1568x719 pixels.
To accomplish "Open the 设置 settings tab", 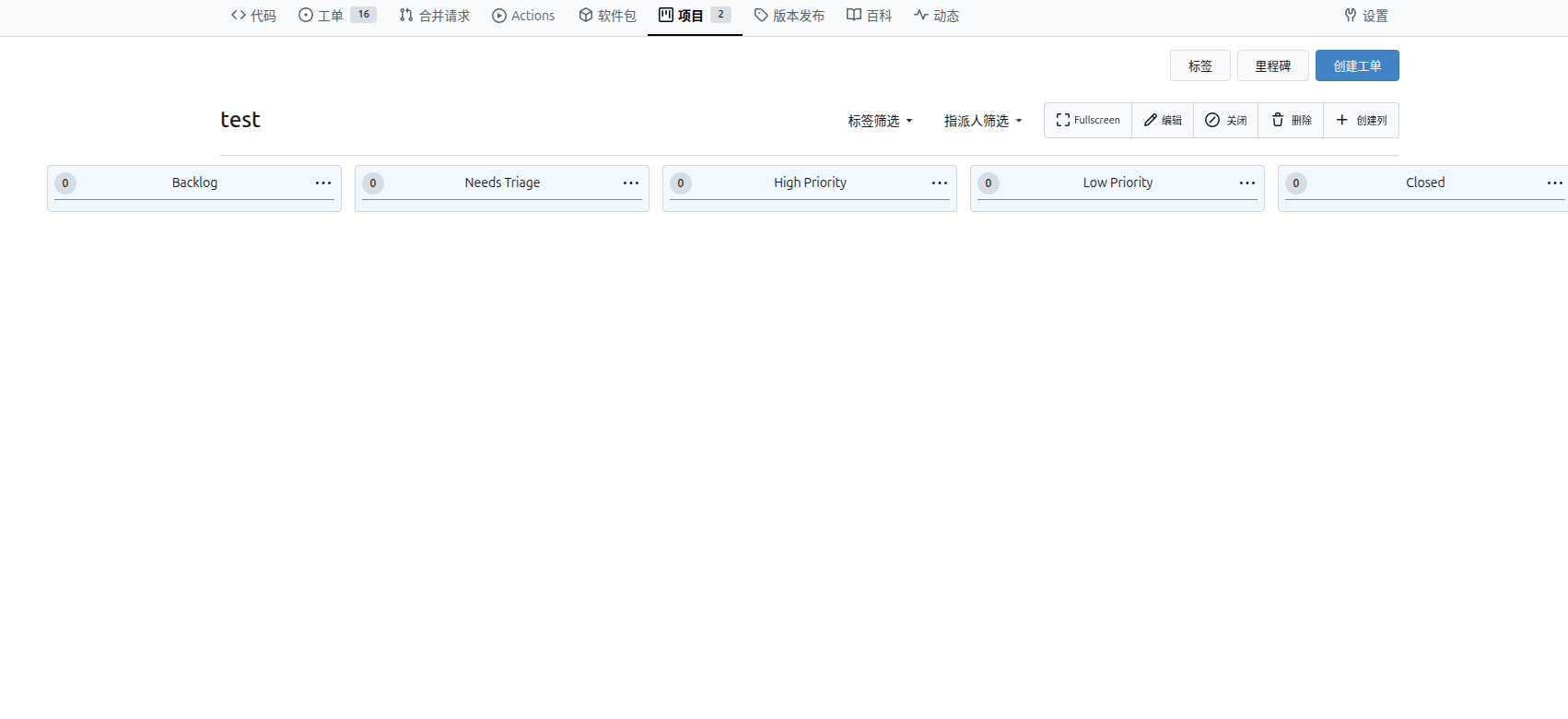I will pyautogui.click(x=1365, y=16).
